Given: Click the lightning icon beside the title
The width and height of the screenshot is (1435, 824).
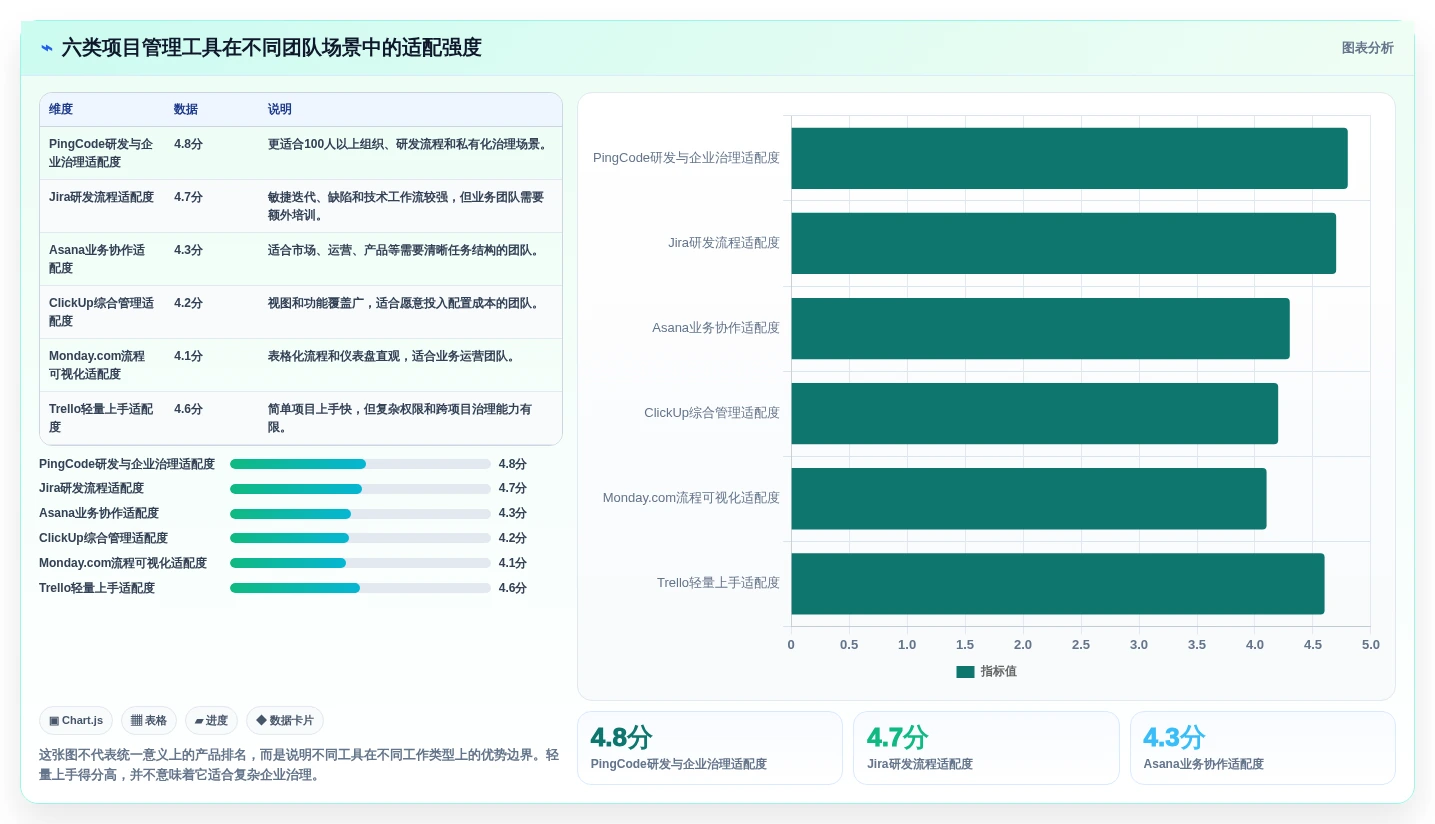Looking at the screenshot, I should click(x=47, y=48).
